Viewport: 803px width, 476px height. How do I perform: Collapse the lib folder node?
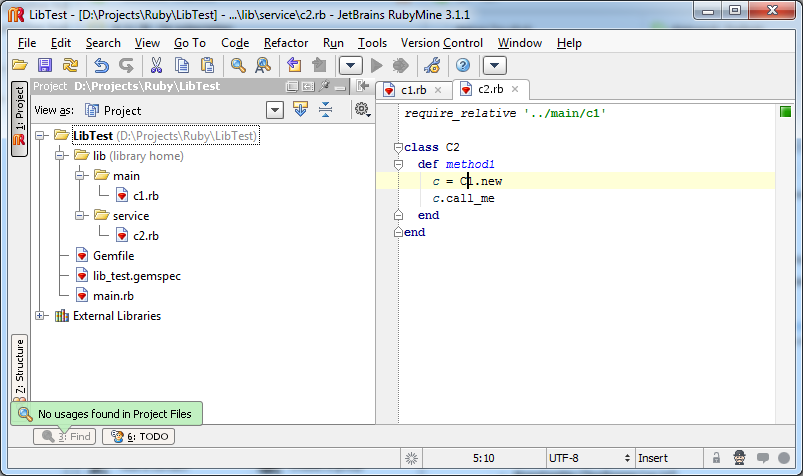click(59, 155)
